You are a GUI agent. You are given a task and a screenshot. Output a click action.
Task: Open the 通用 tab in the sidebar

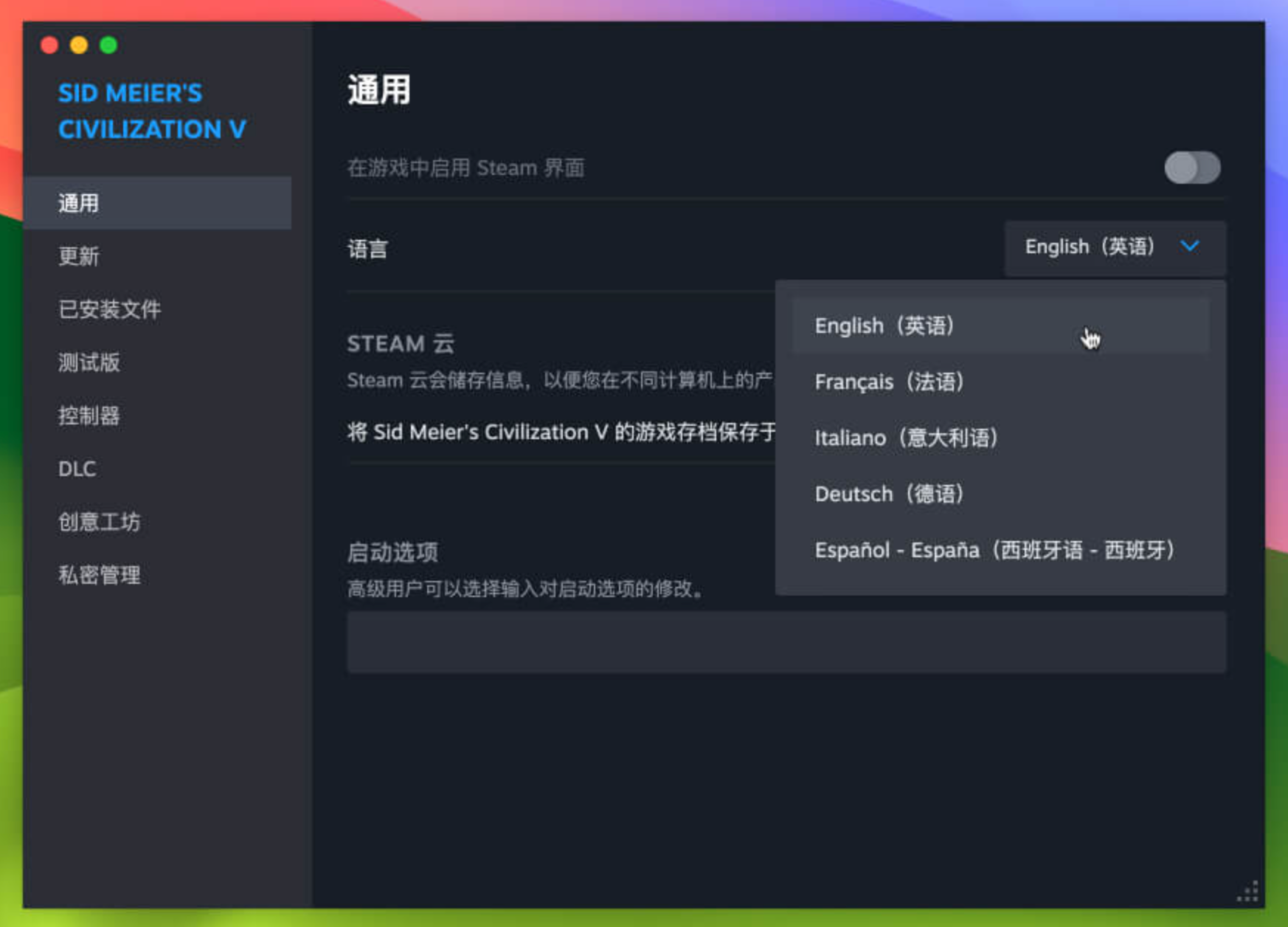(157, 203)
